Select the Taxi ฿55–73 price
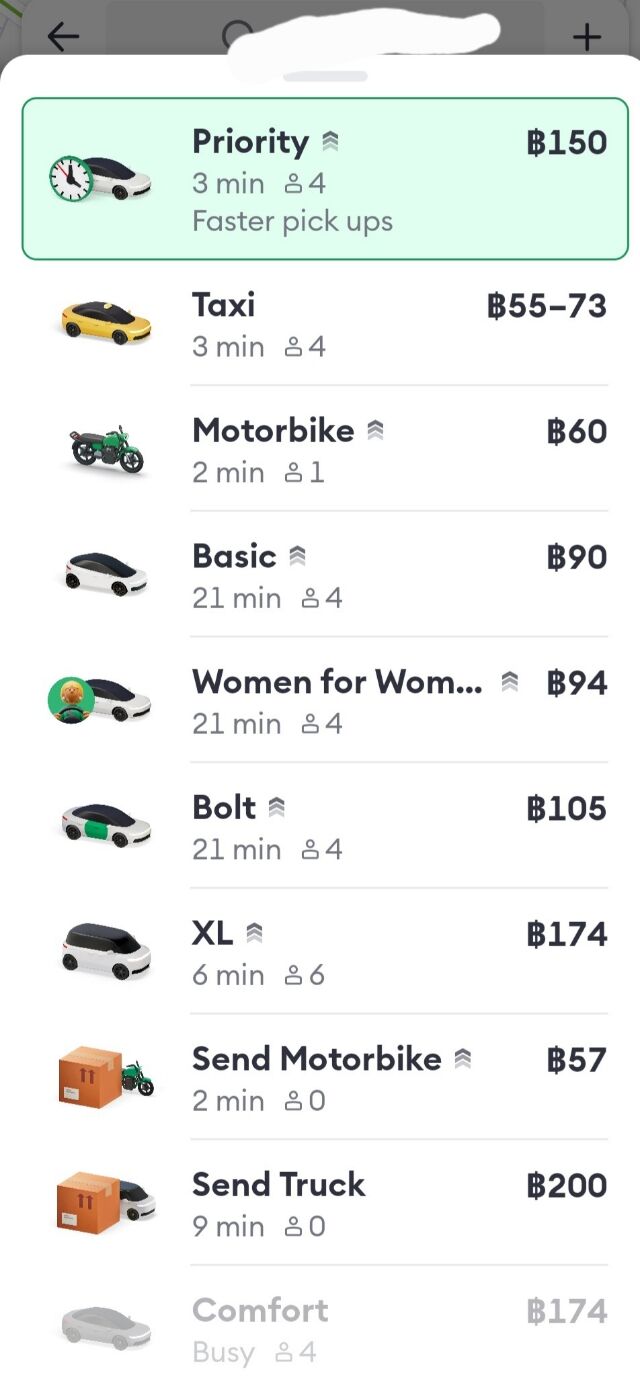The image size is (640, 1379). coord(547,305)
